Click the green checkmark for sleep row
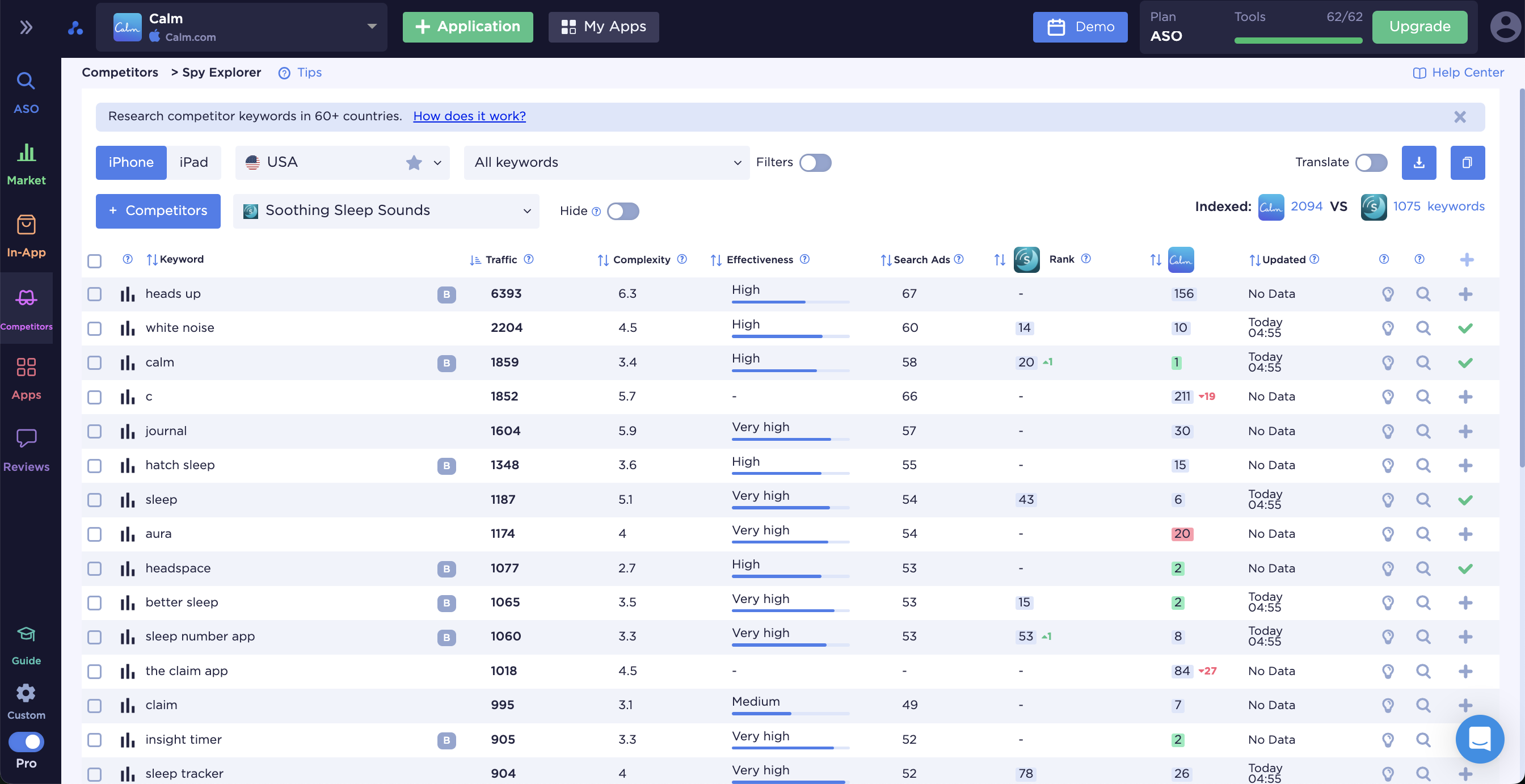This screenshot has height=784, width=1525. click(1465, 500)
